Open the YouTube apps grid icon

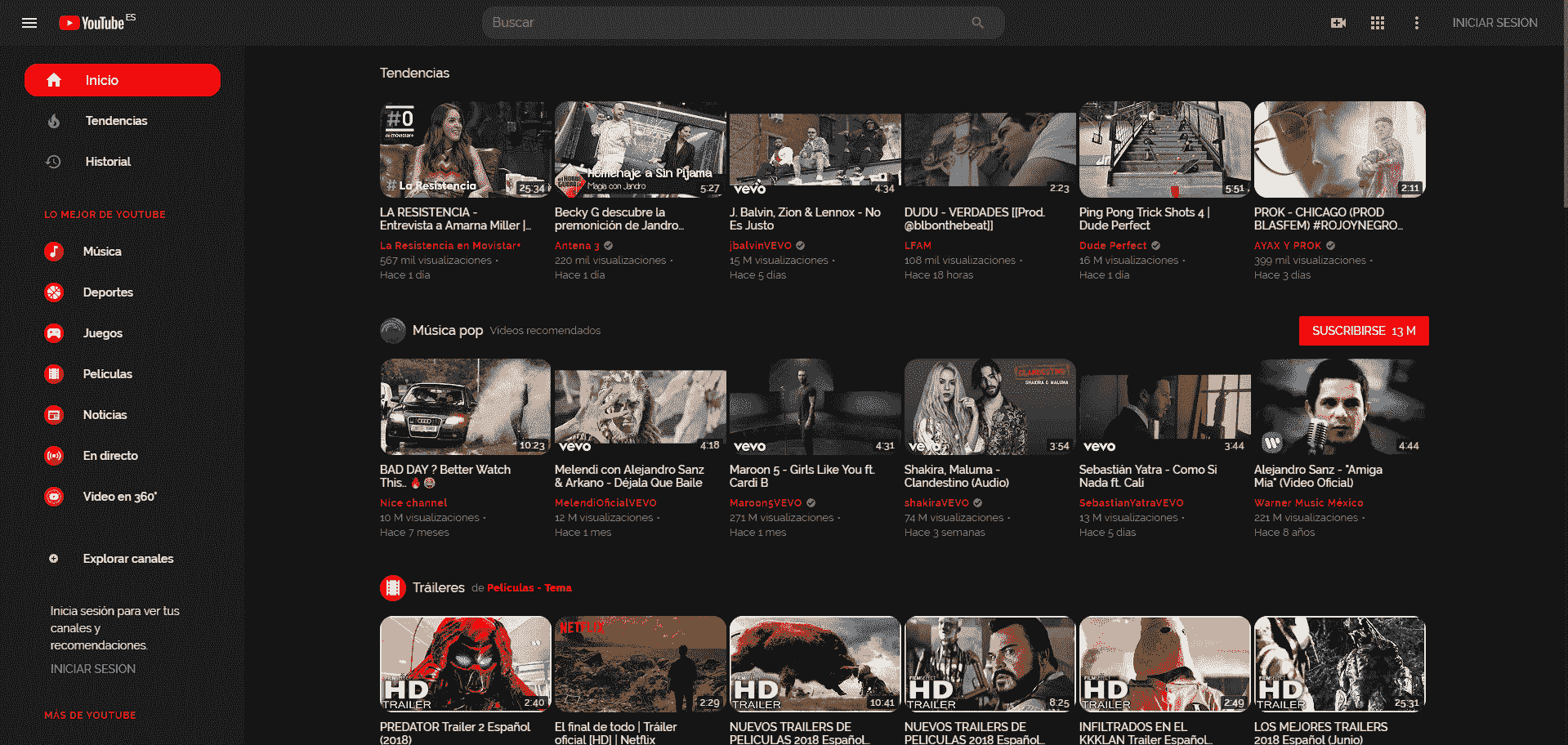point(1378,23)
